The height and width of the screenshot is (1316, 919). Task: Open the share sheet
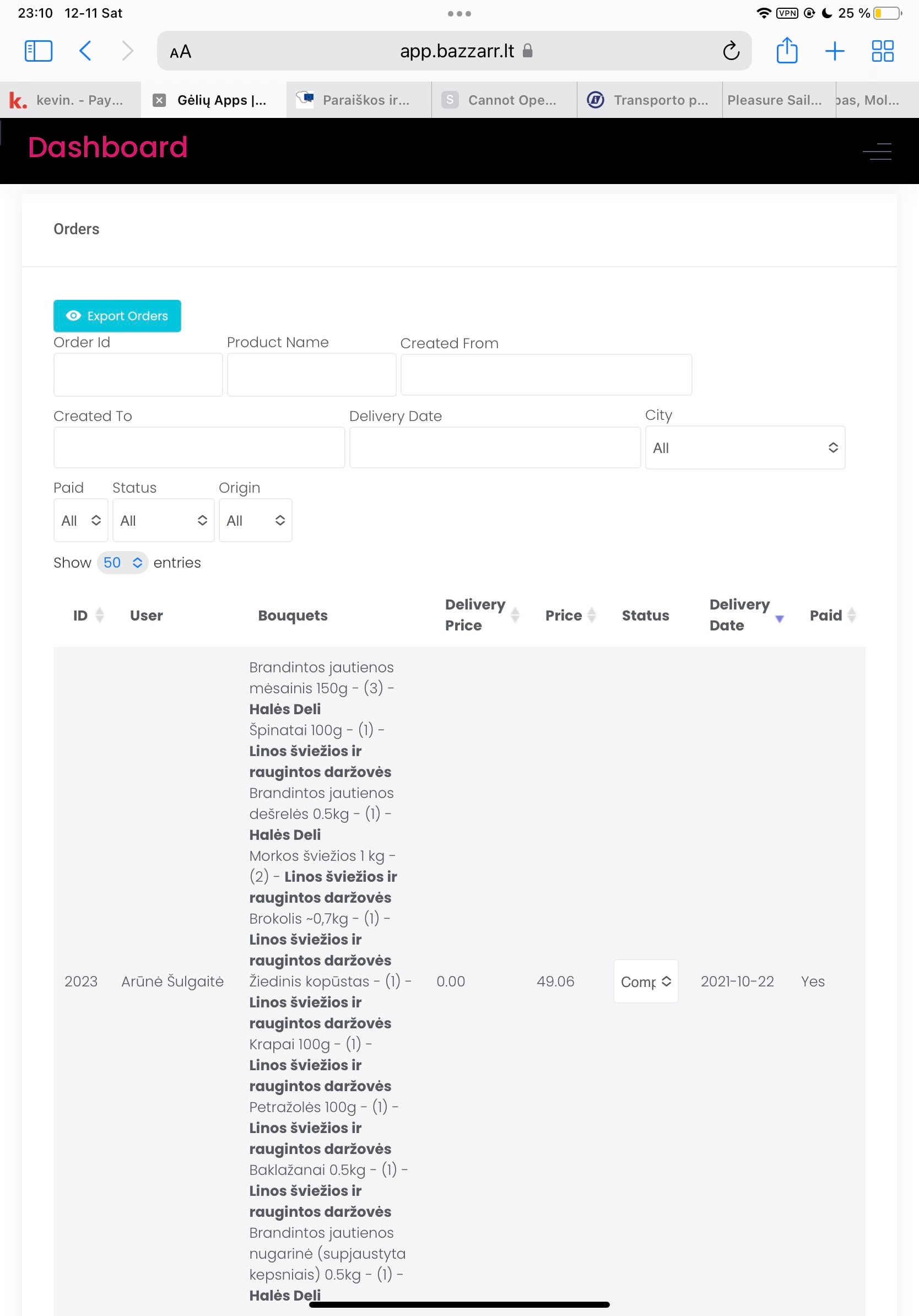tap(787, 51)
